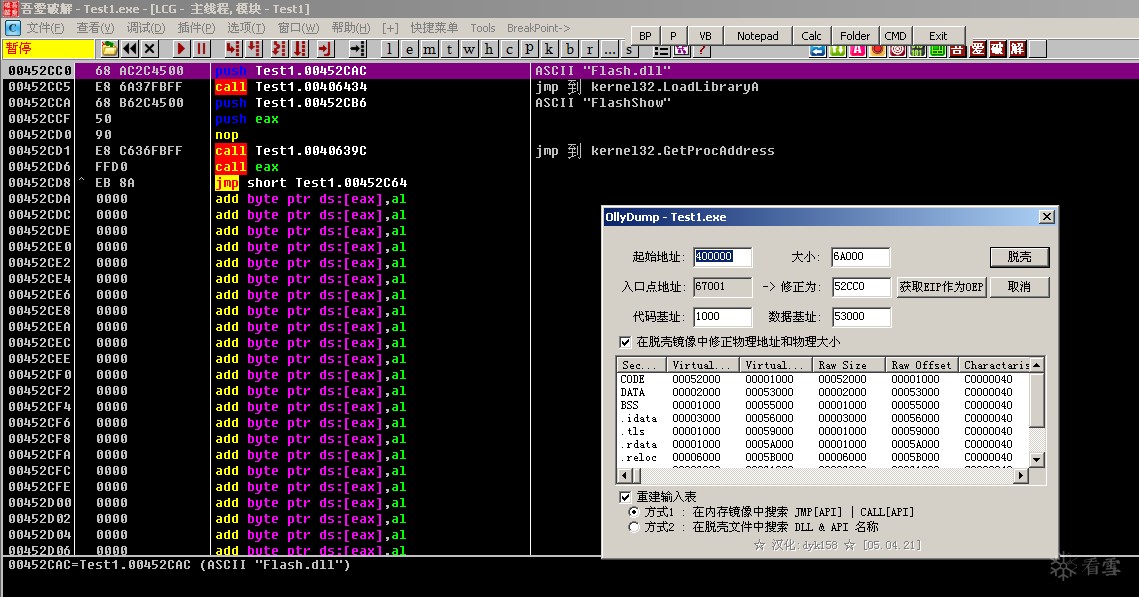Close the debugged program with the X icon
The width and height of the screenshot is (1139, 597).
(150, 49)
